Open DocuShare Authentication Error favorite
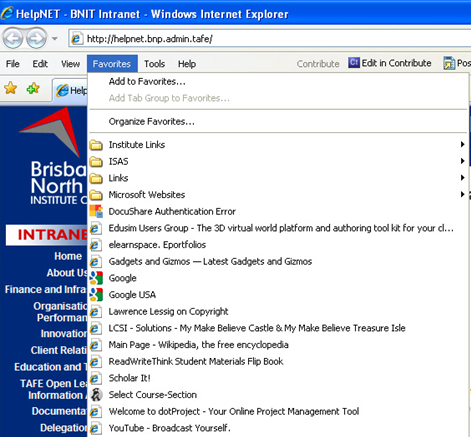 point(172,212)
